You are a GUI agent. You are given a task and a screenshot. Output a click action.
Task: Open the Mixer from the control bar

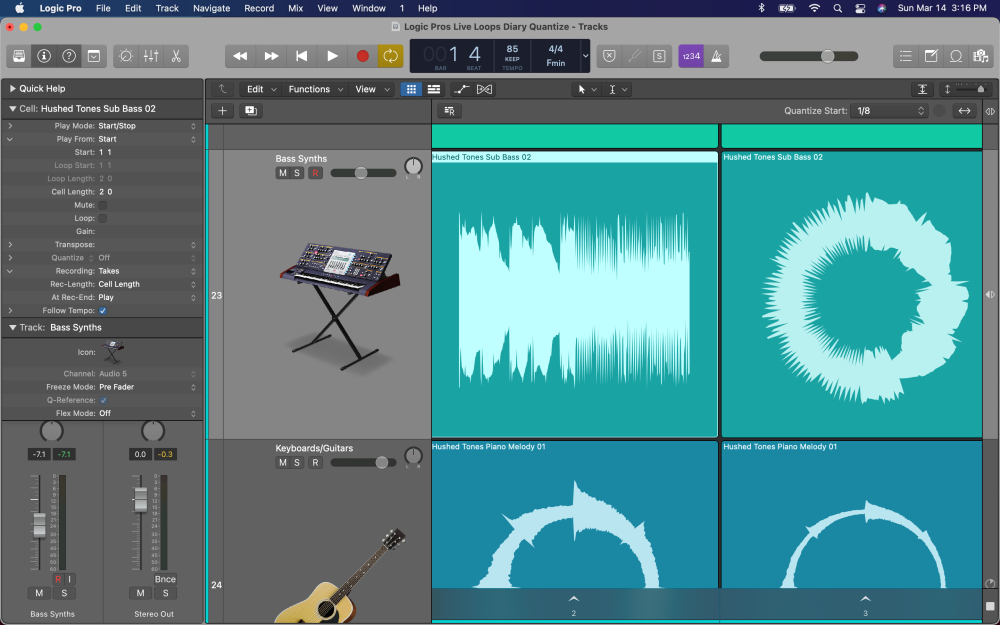coord(152,57)
